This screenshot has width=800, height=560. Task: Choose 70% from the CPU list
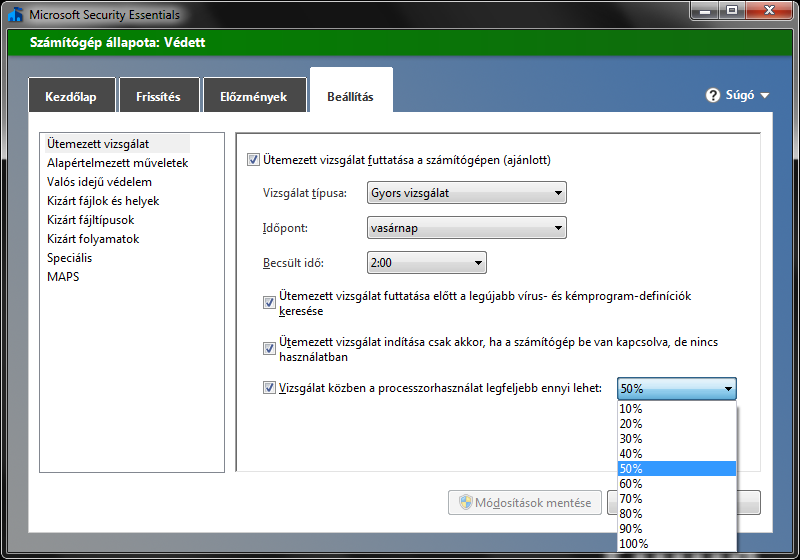(x=677, y=498)
